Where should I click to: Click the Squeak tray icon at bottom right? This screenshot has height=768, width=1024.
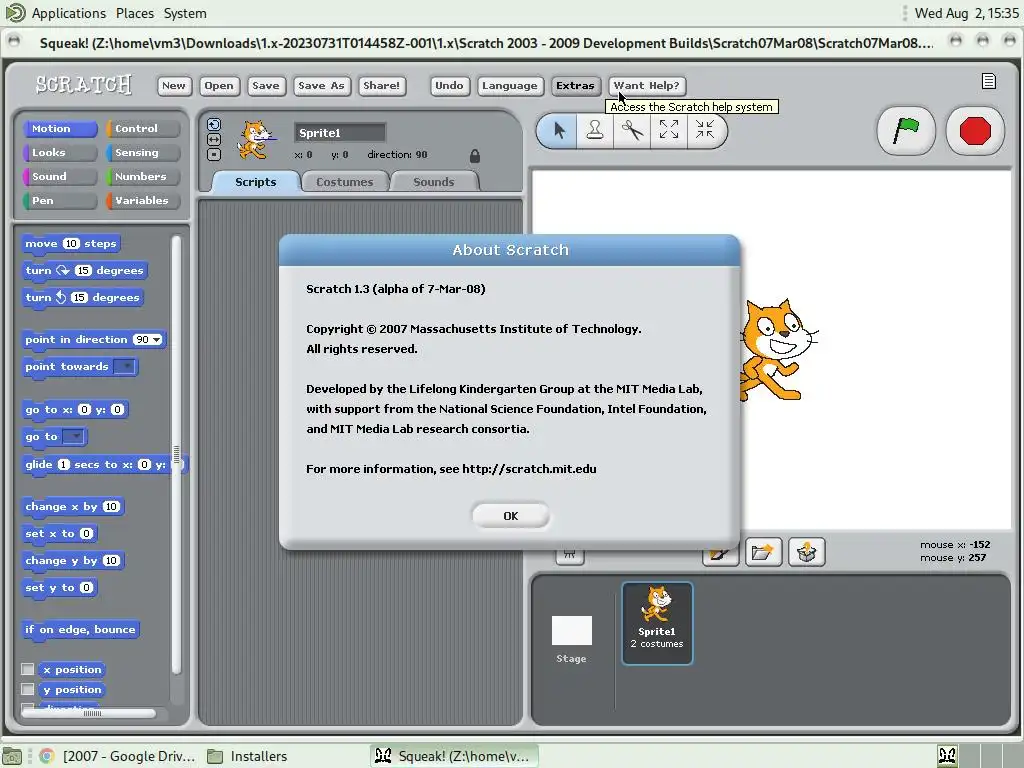coord(948,756)
